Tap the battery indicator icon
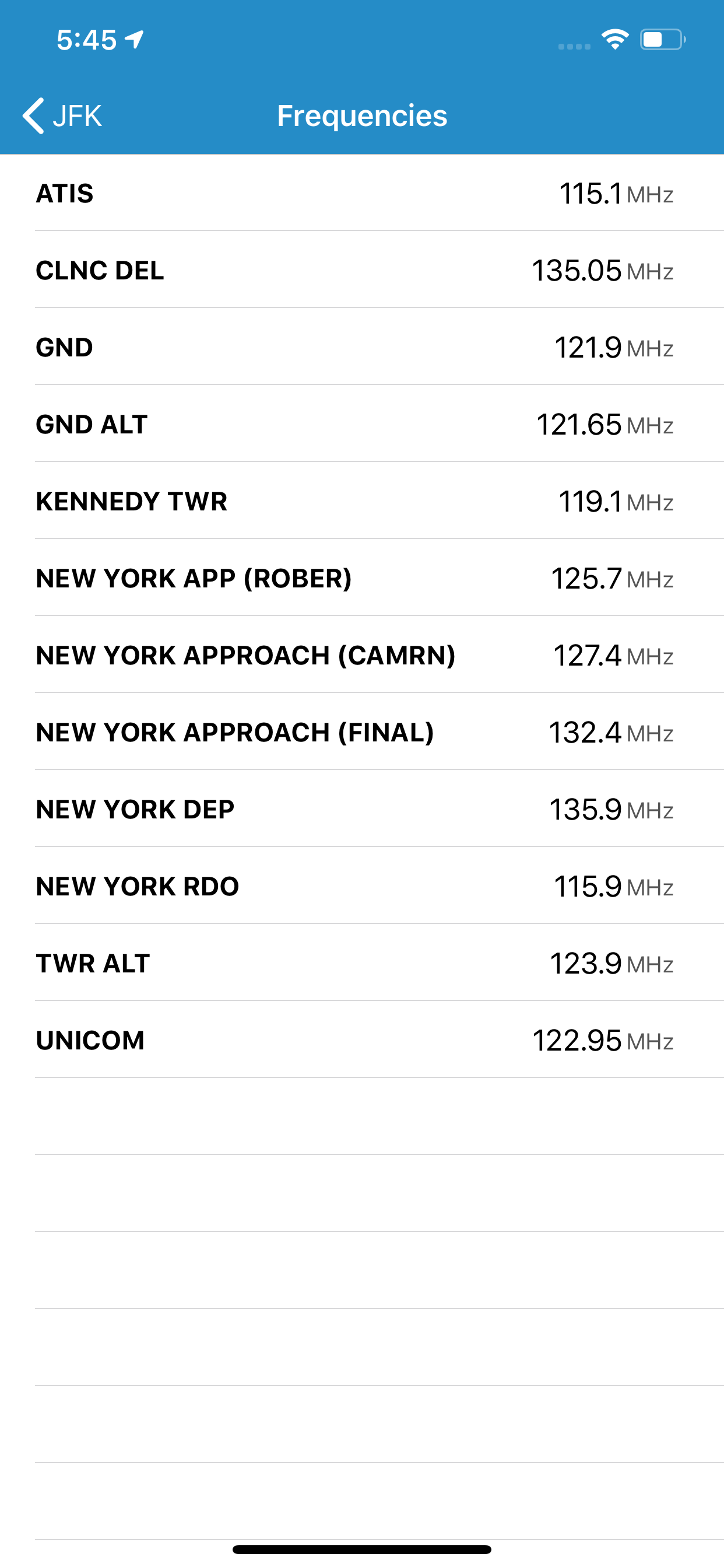 coord(662,40)
